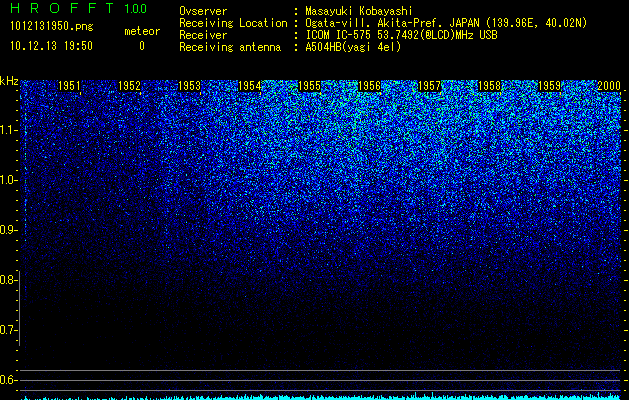
Task: Click the Ogata-vill. Akita-Pref. JAPAN location text
Action: point(446,23)
